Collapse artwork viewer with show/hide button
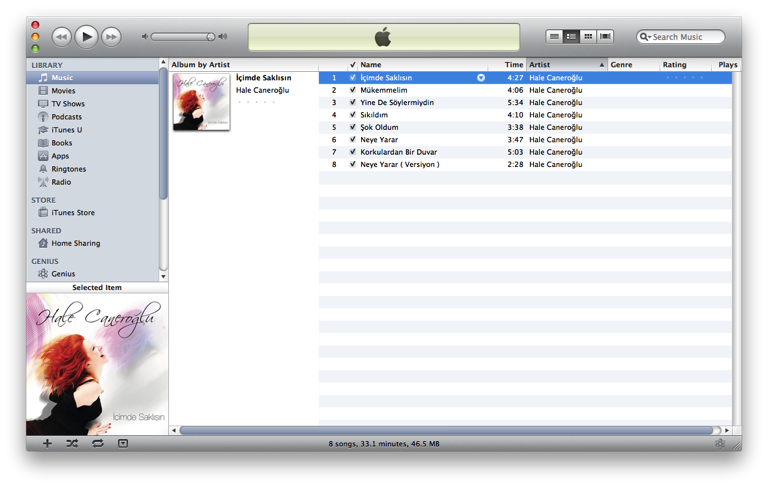The width and height of the screenshot is (768, 487). pos(123,443)
